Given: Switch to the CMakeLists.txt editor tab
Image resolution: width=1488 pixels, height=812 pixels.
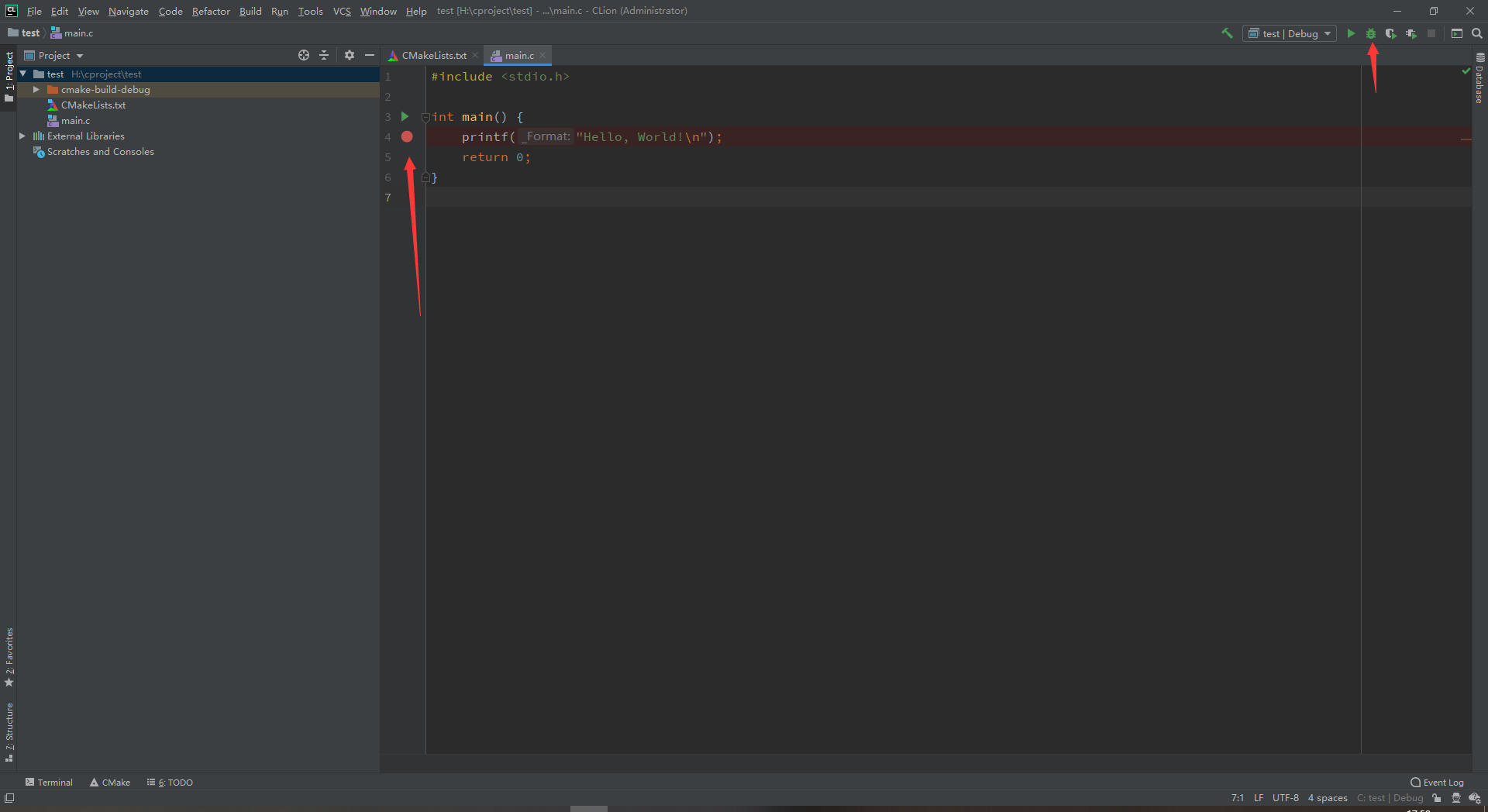Looking at the screenshot, I should (433, 56).
